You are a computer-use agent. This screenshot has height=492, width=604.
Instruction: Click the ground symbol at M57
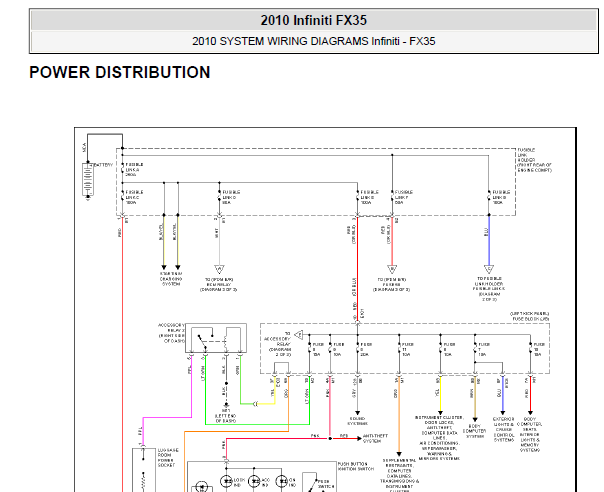pos(226,405)
